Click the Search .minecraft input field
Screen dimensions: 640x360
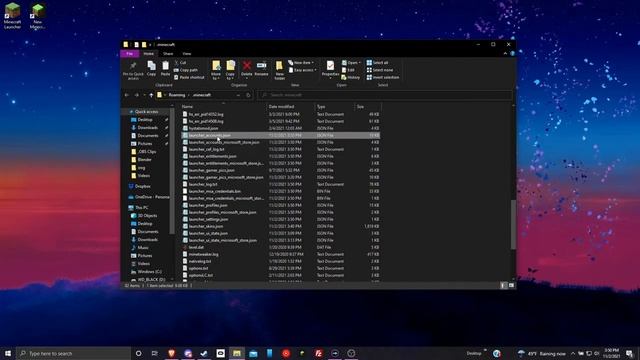point(384,95)
